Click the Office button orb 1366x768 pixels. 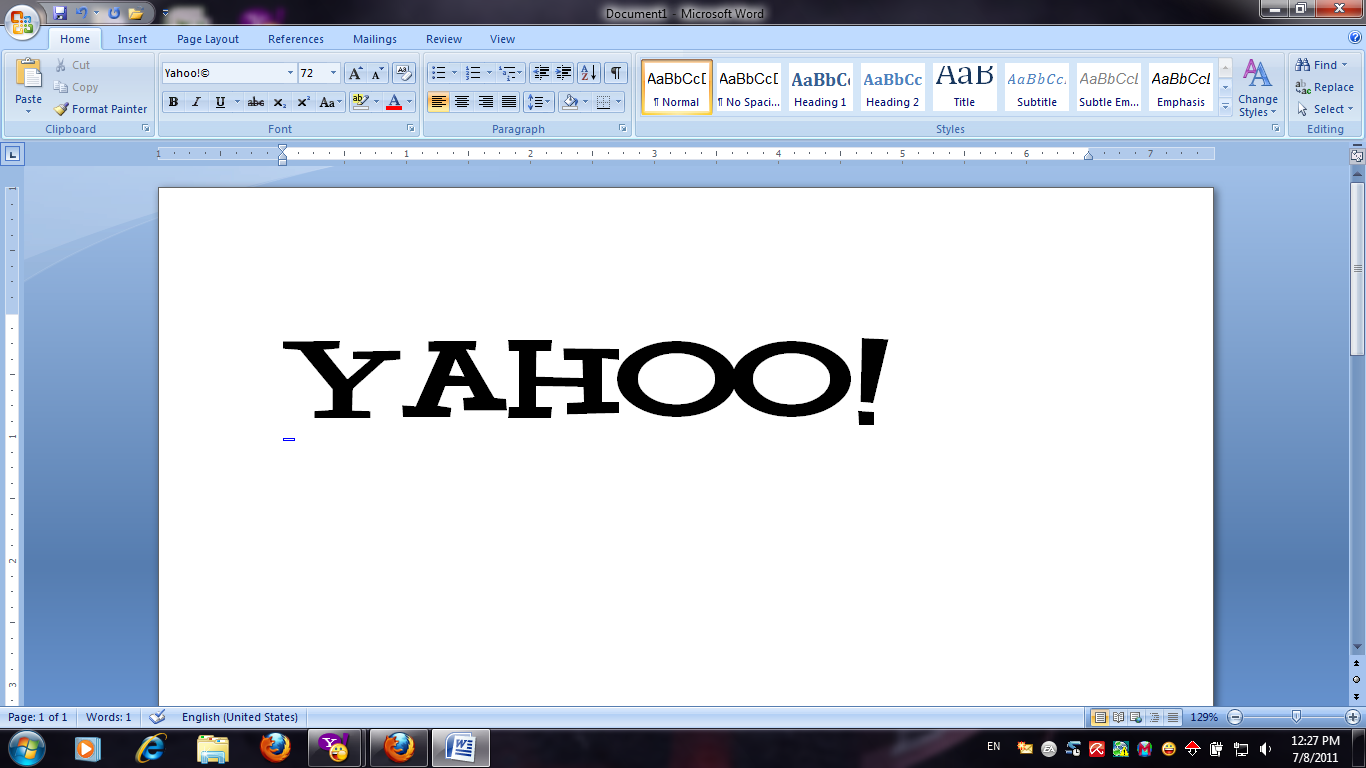pyautogui.click(x=22, y=20)
